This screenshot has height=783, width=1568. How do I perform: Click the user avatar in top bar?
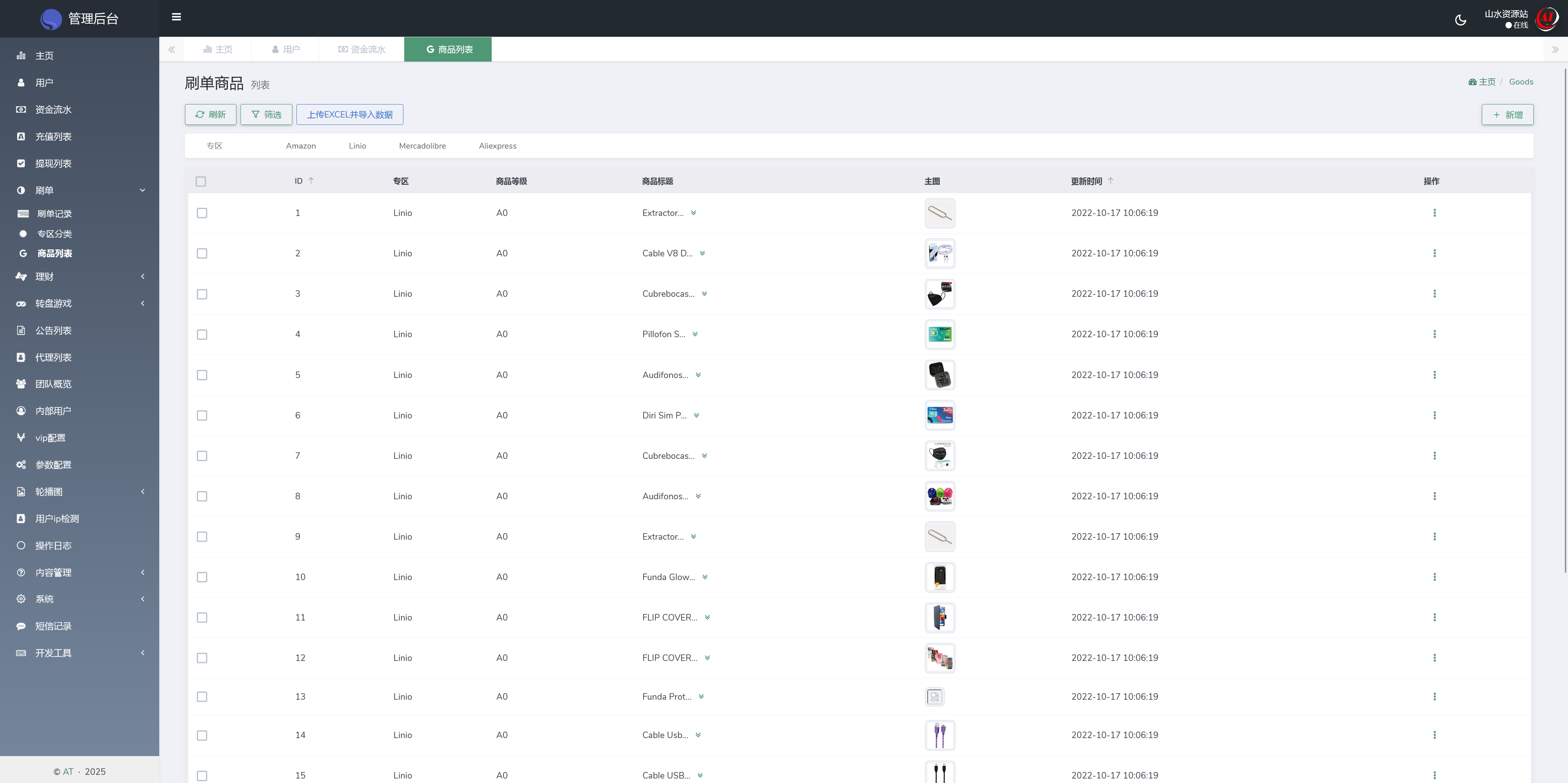(1547, 19)
